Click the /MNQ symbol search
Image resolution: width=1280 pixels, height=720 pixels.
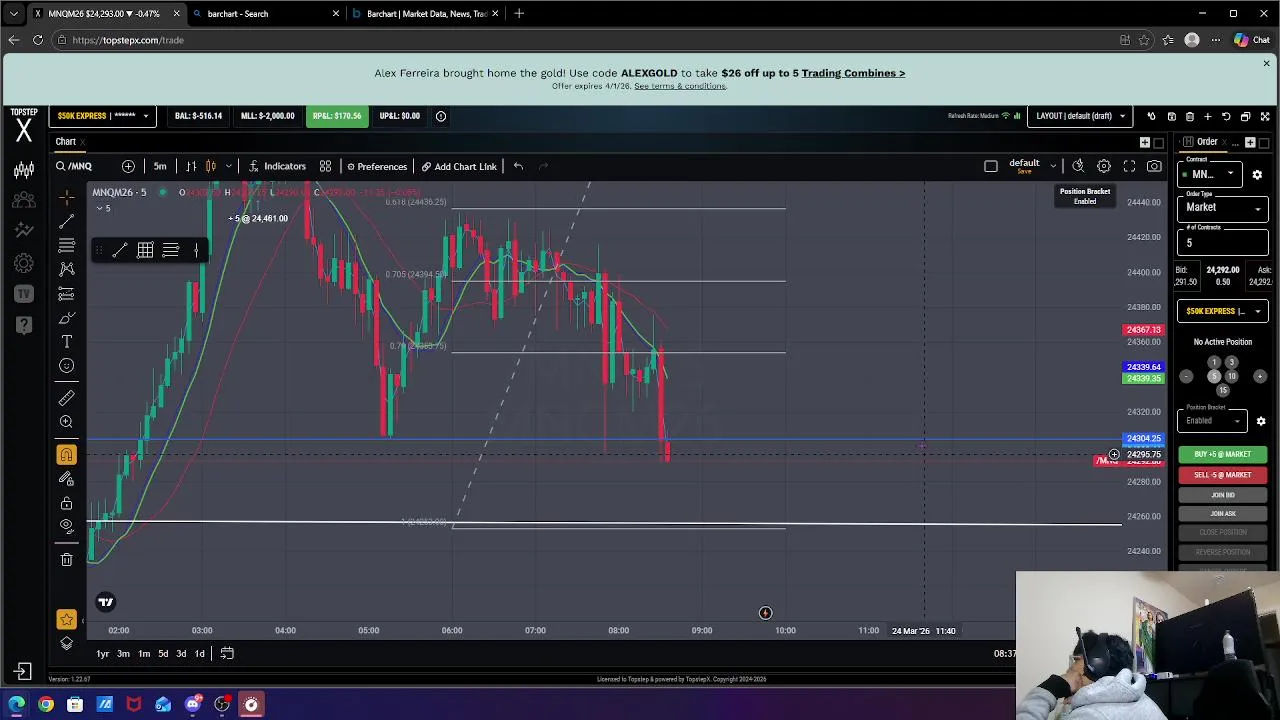point(74,166)
